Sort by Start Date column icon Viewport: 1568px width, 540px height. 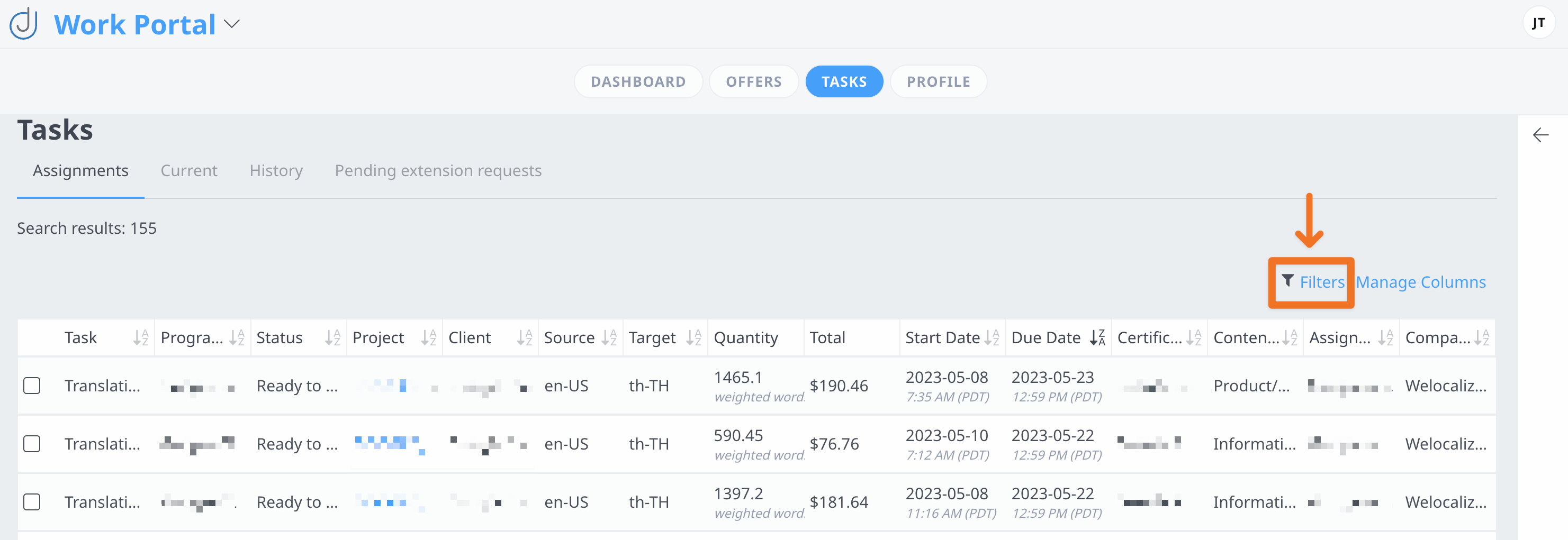[991, 337]
